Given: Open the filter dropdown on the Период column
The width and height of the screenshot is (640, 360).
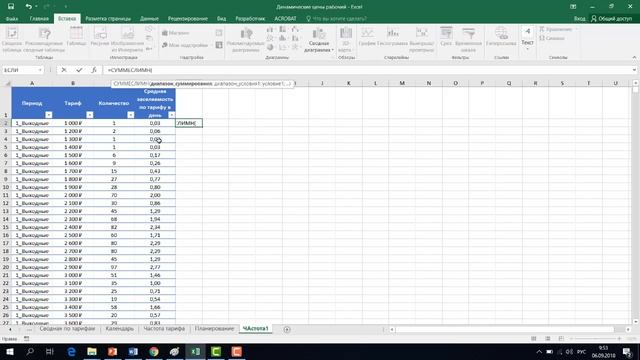Looking at the screenshot, I should 49,115.
